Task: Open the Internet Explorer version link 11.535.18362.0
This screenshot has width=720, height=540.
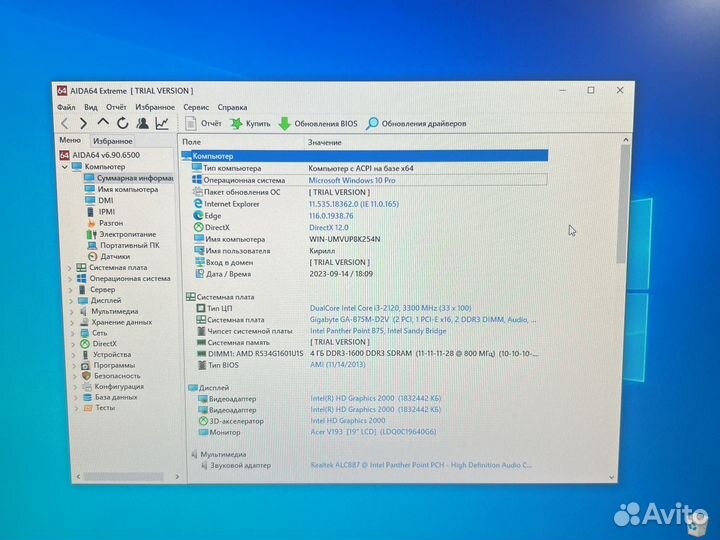Action: click(354, 204)
